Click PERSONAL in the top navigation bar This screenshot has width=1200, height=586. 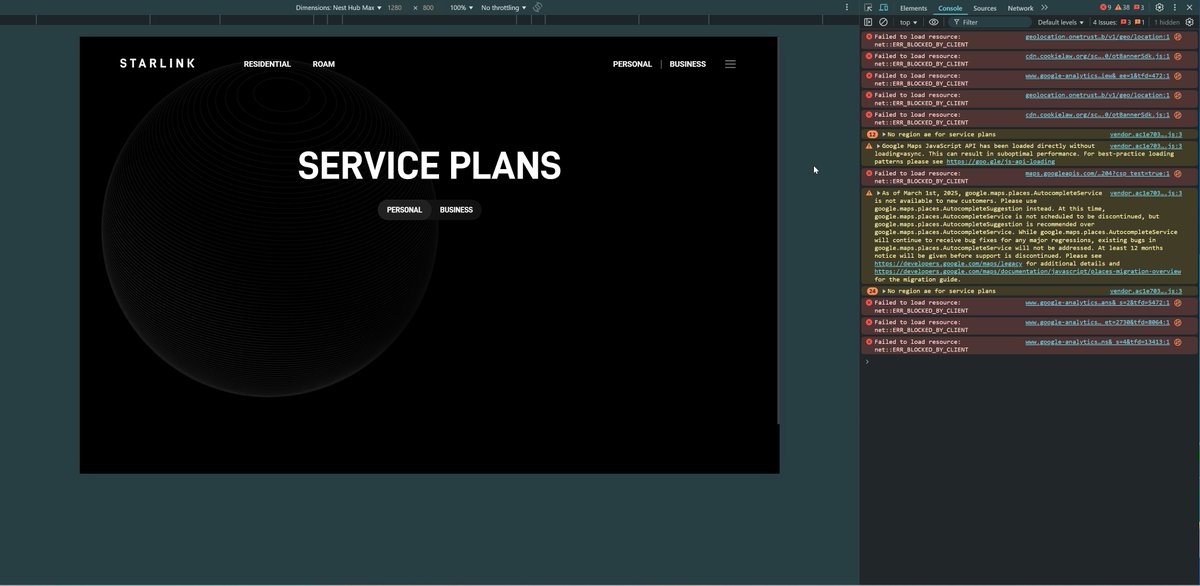632,64
